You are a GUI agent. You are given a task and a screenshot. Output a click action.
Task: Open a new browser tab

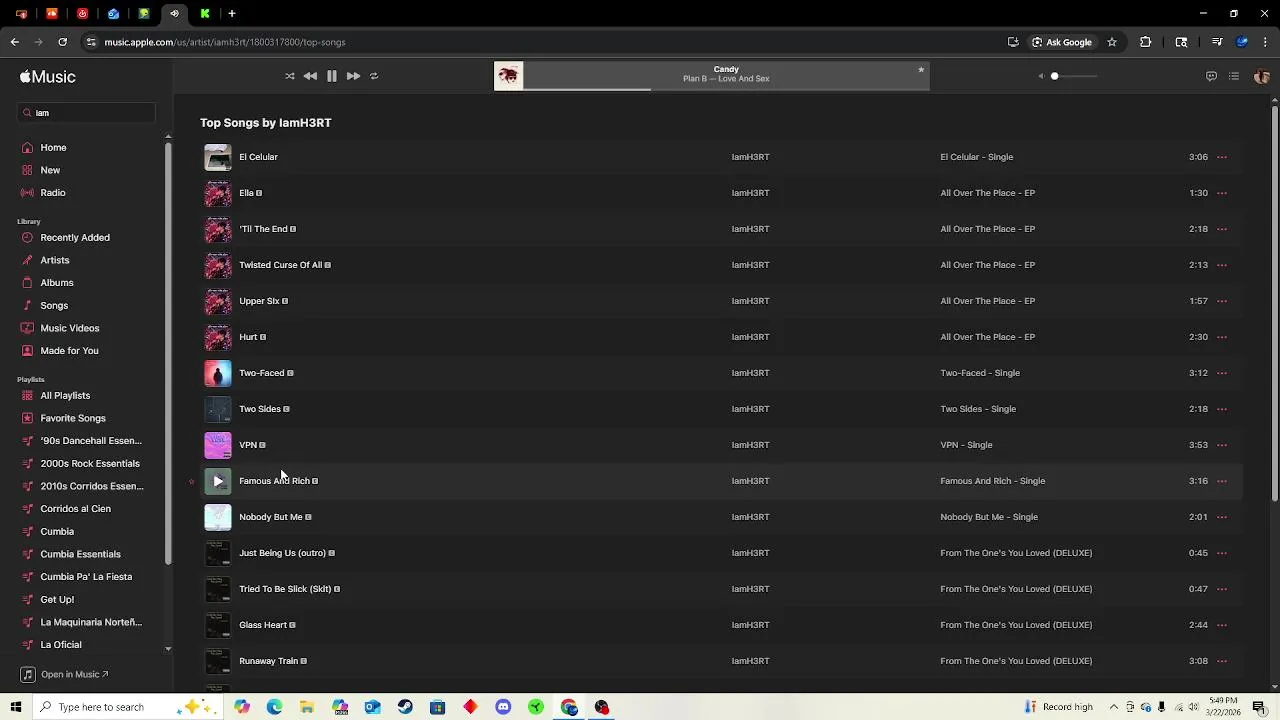tap(231, 14)
